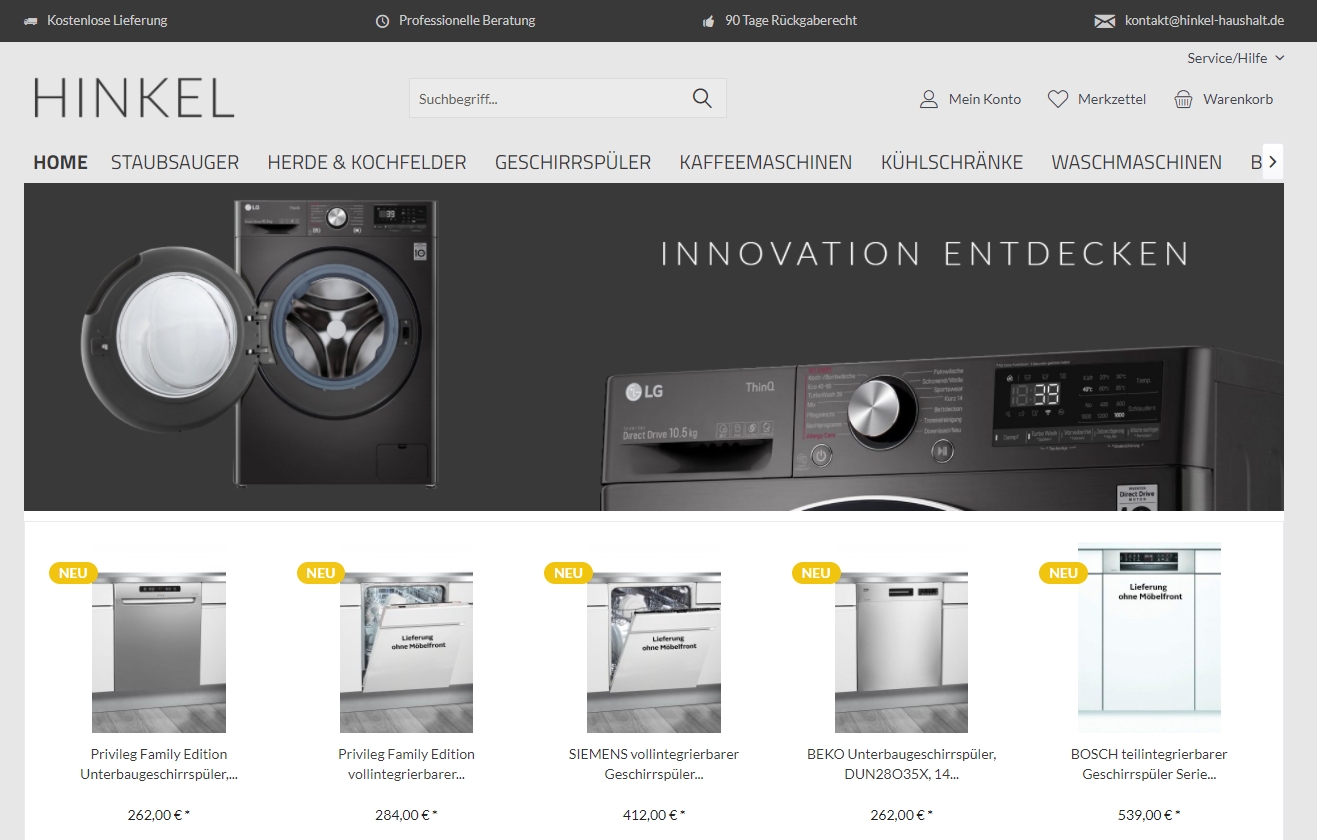Click the thumbs-up Rückgaberecht icon

709,21
